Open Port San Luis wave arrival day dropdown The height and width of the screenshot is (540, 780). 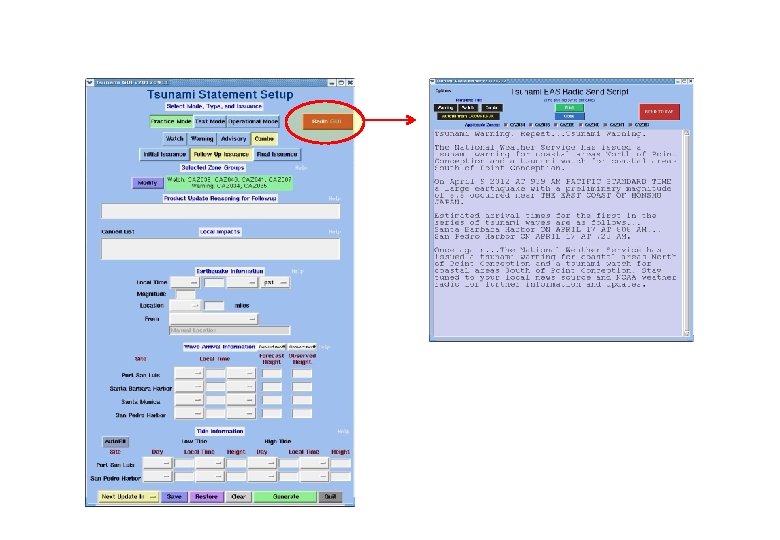click(189, 373)
